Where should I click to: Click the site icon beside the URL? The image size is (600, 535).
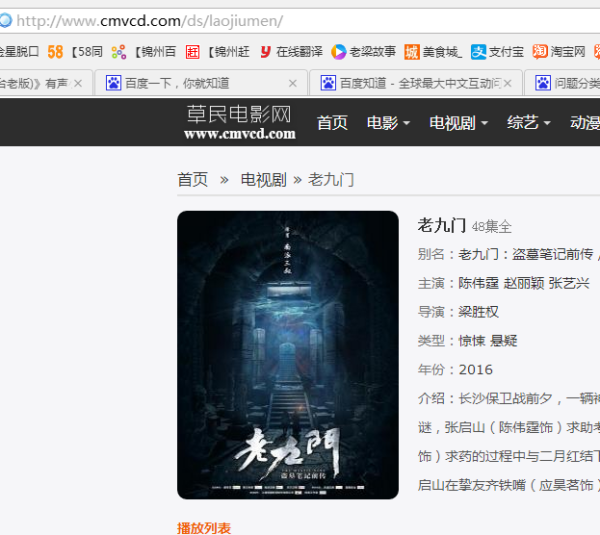click(5, 21)
